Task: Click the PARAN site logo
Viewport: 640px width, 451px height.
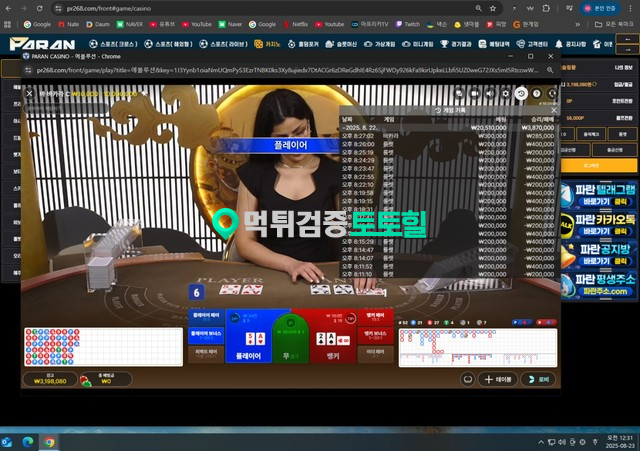Action: (x=42, y=44)
